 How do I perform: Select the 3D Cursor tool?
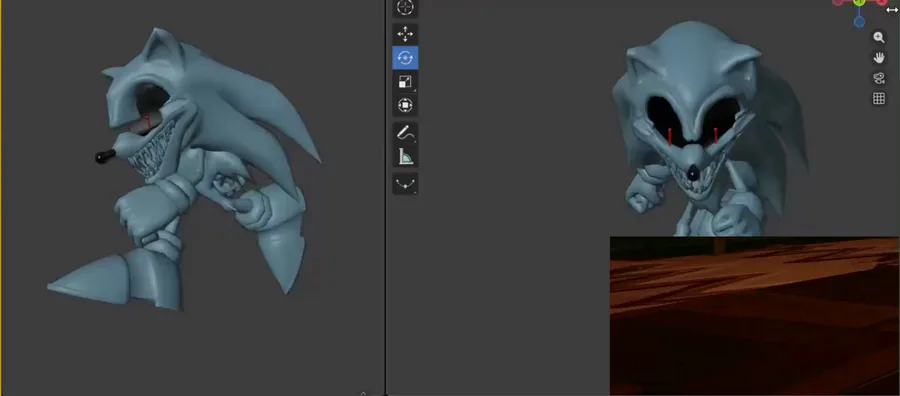tap(405, 7)
